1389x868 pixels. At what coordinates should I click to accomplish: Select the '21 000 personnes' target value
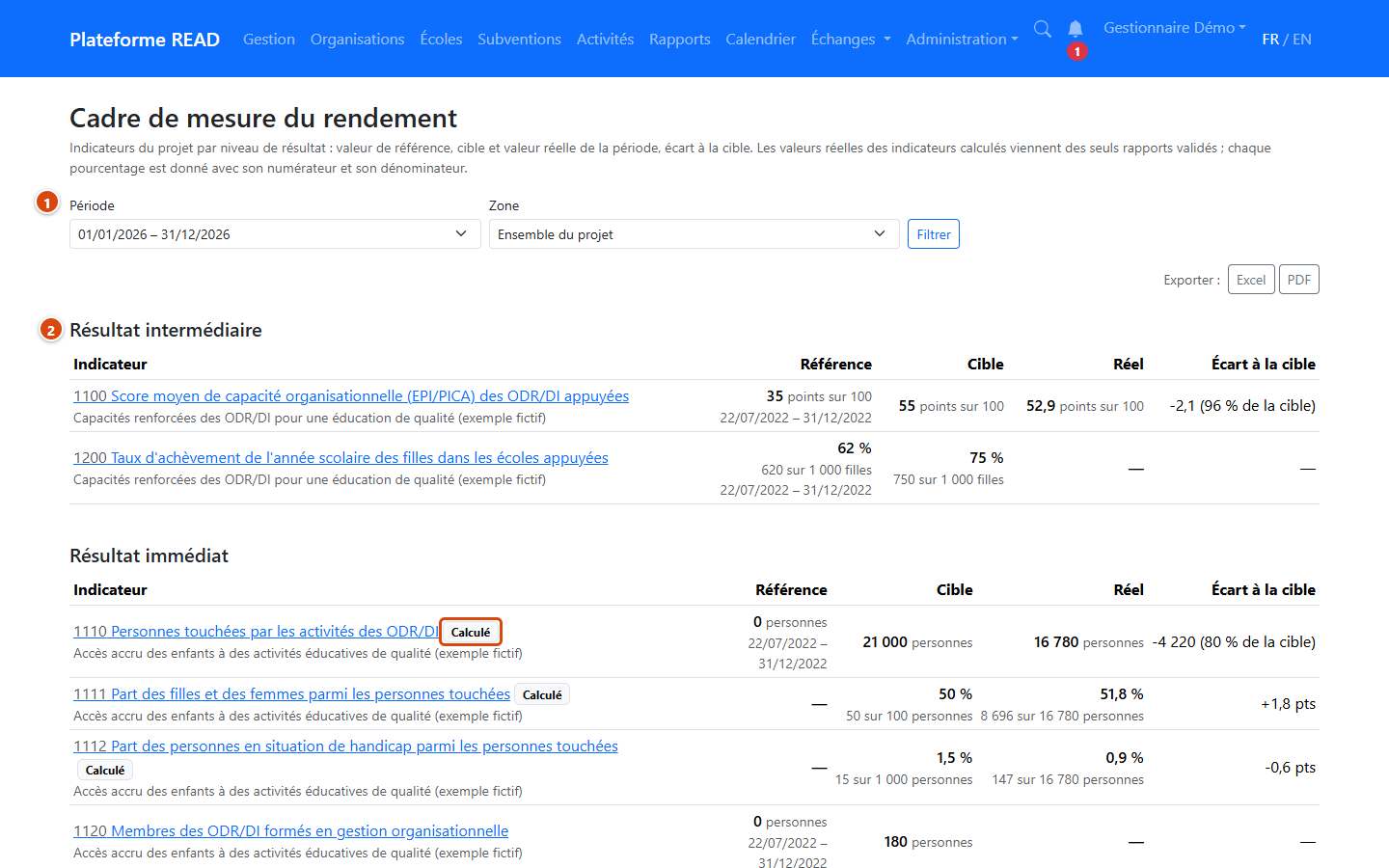pos(917,642)
